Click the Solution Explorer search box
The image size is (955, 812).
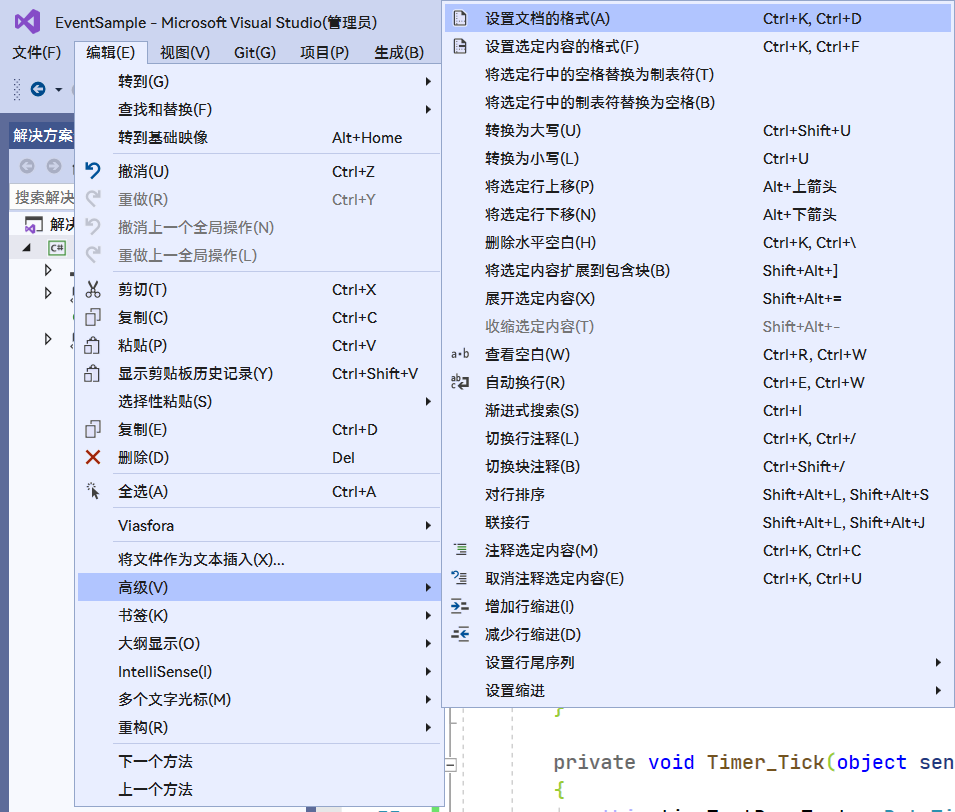pos(43,197)
